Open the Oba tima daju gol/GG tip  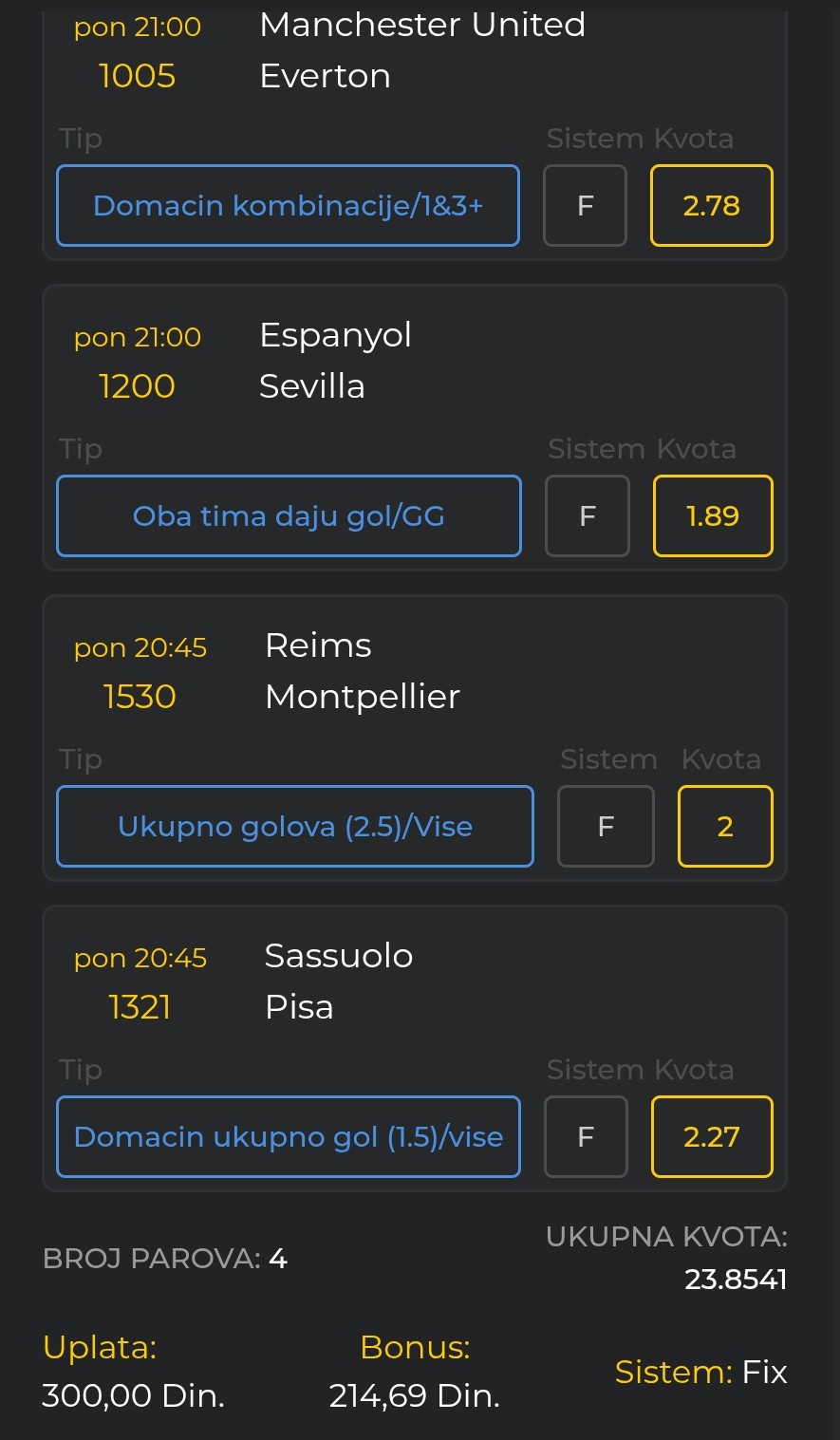click(289, 516)
